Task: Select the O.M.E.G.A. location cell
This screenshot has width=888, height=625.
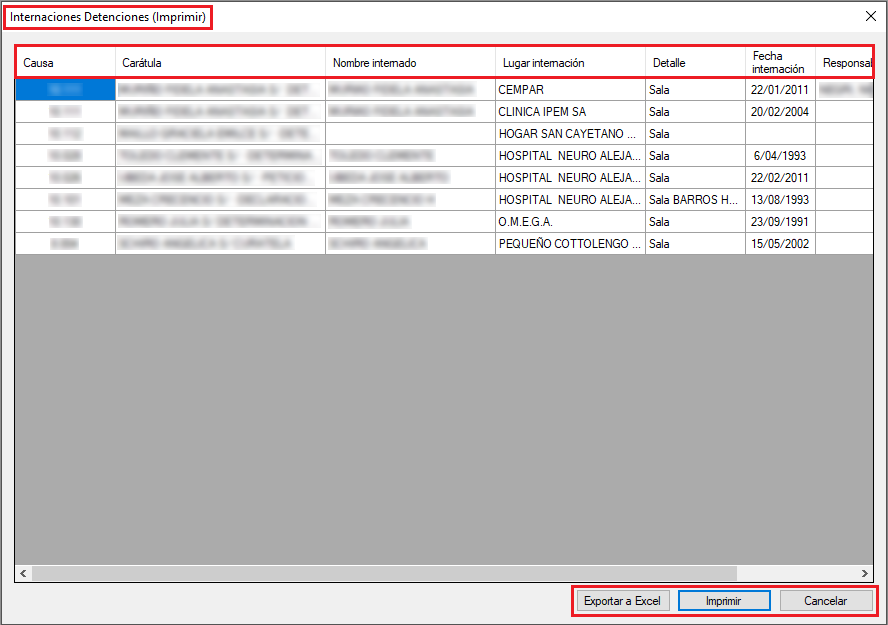Action: click(570, 222)
